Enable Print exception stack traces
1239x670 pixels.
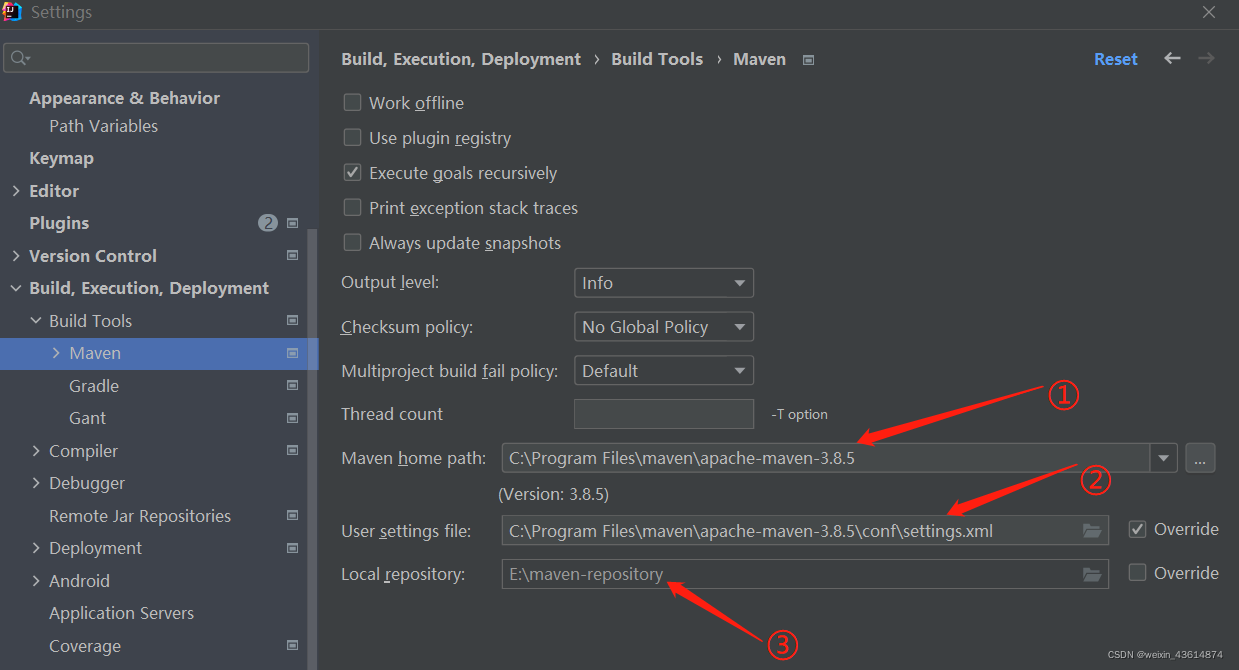click(352, 208)
